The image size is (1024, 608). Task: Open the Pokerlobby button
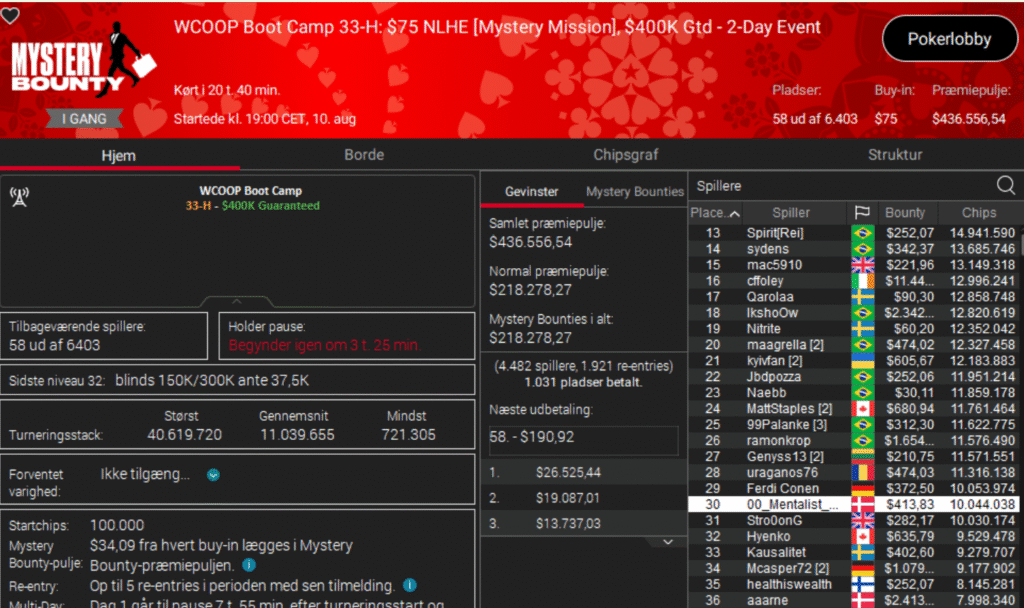click(949, 39)
